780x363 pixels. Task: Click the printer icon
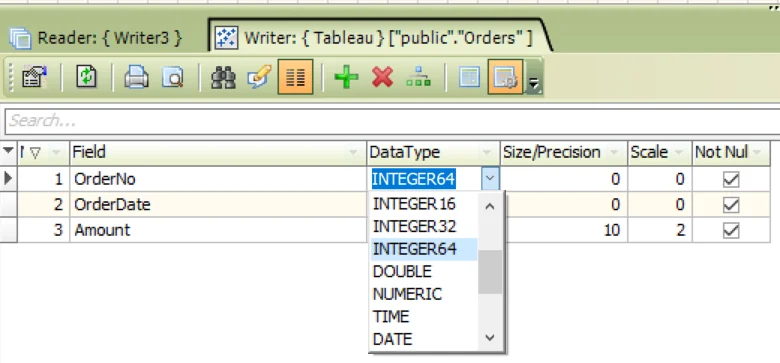[136, 77]
